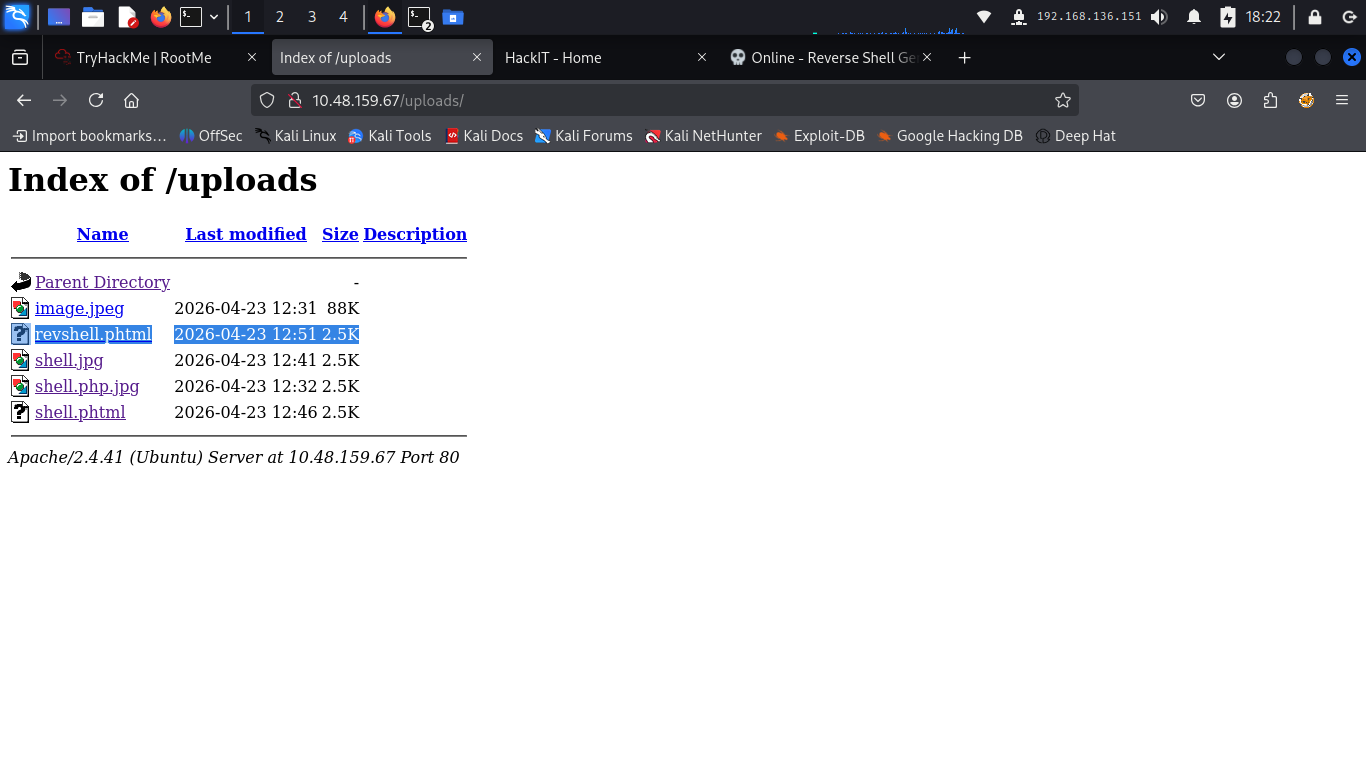The image size is (1366, 768).
Task: Switch to workspace 2
Action: (279, 17)
